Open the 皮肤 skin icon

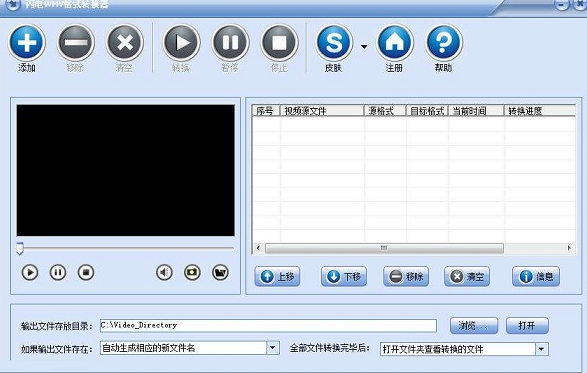(334, 42)
